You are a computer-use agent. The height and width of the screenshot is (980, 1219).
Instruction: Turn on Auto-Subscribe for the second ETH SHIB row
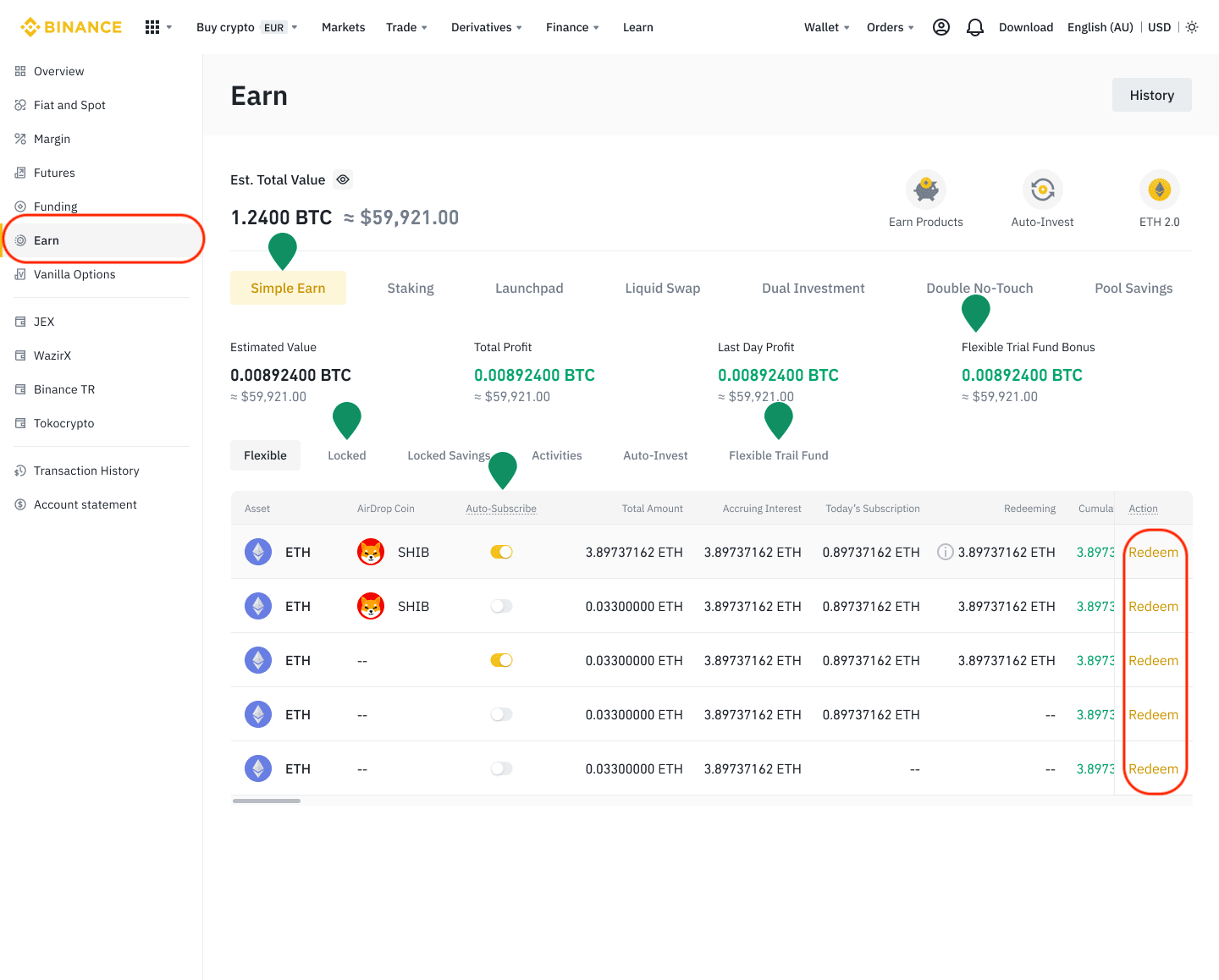[x=502, y=606]
